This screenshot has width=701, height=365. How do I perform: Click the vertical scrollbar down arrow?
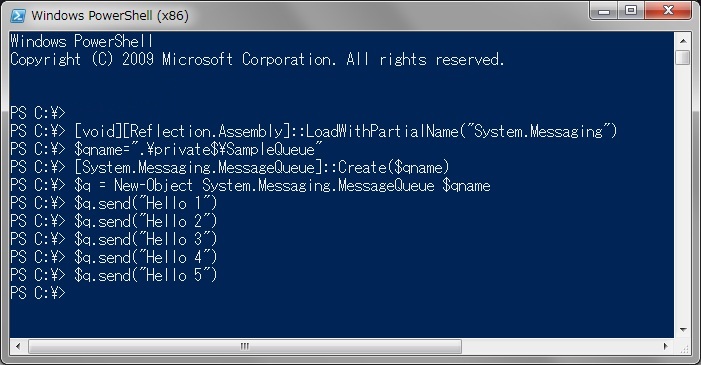point(683,330)
